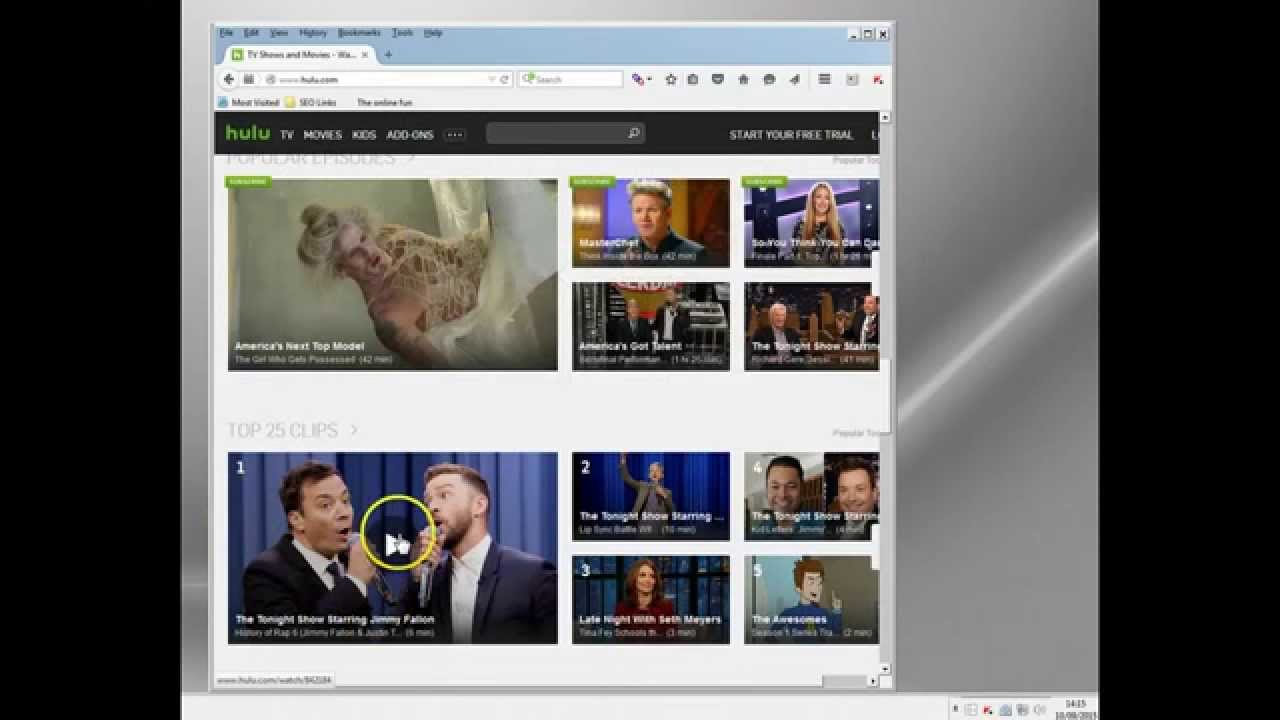Click the chat bubble icon in toolbar

click(769, 79)
